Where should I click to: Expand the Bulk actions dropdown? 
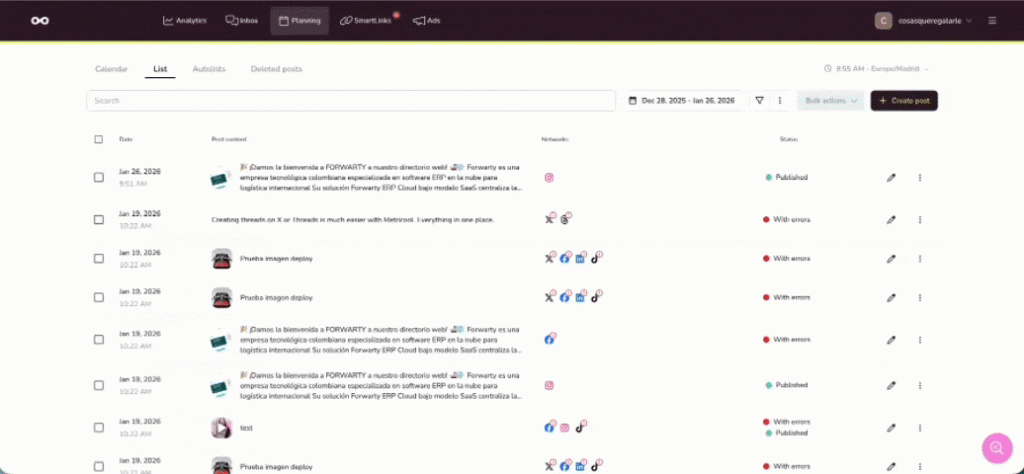click(x=830, y=101)
